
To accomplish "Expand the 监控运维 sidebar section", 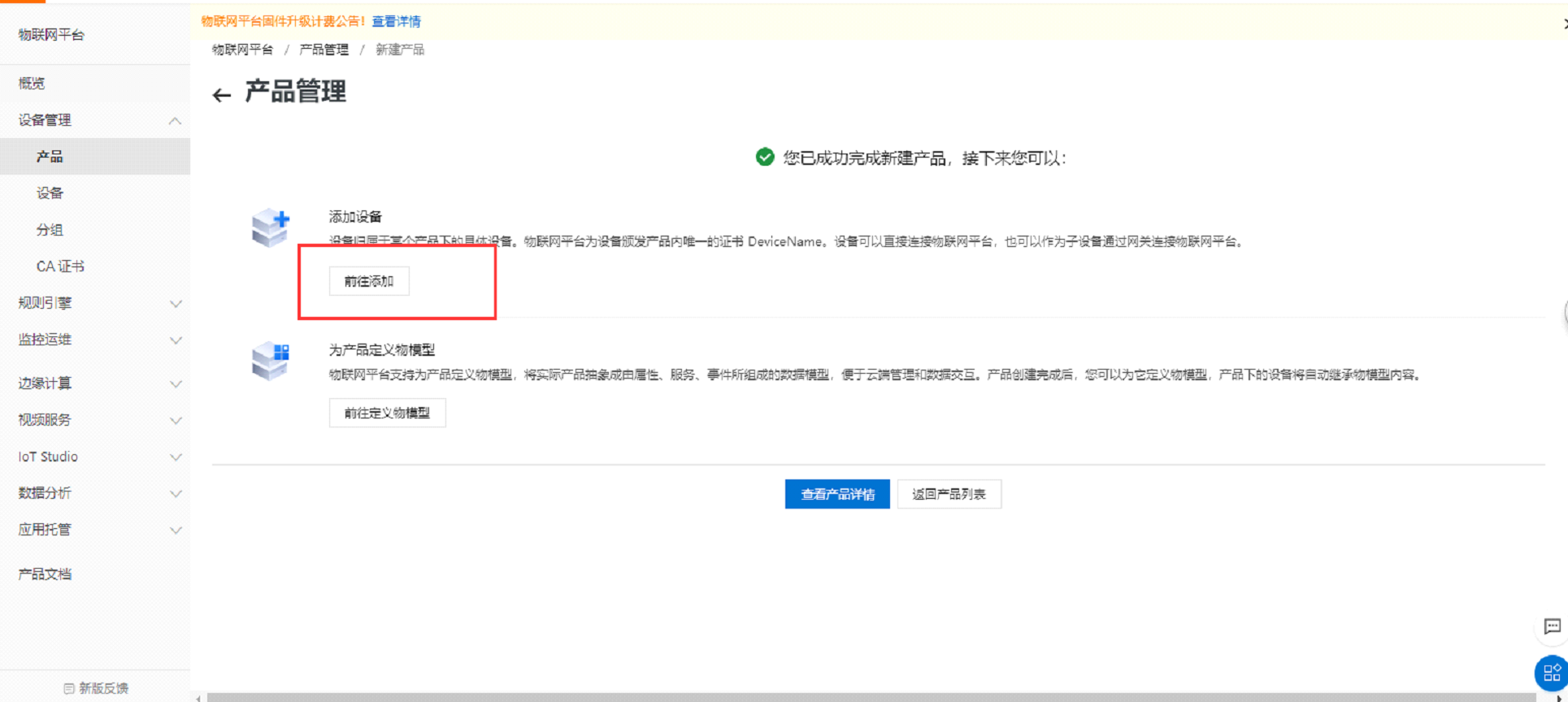I will (175, 340).
